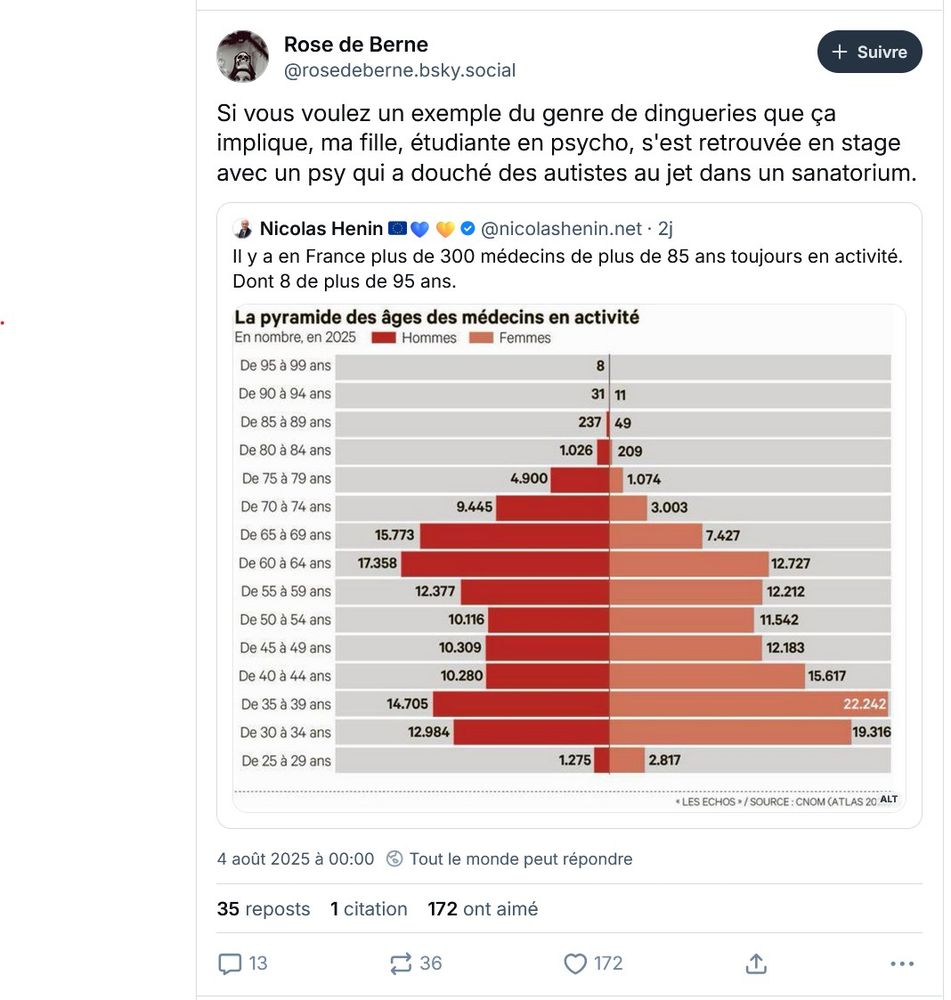This screenshot has width=951, height=1000.
Task: Toggle like on the post via the heart
Action: [x=575, y=963]
